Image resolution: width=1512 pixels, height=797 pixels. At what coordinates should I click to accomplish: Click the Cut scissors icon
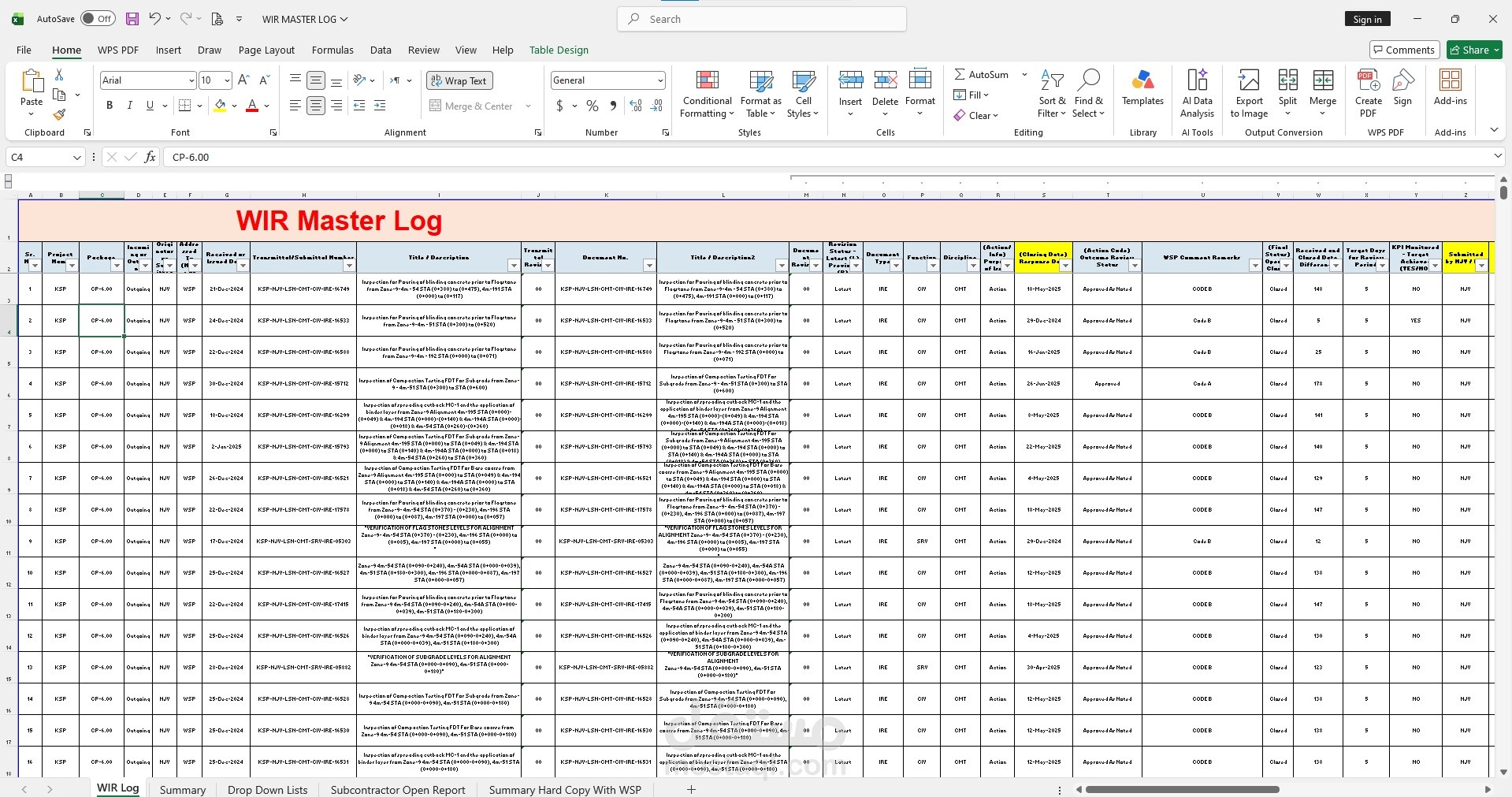59,74
